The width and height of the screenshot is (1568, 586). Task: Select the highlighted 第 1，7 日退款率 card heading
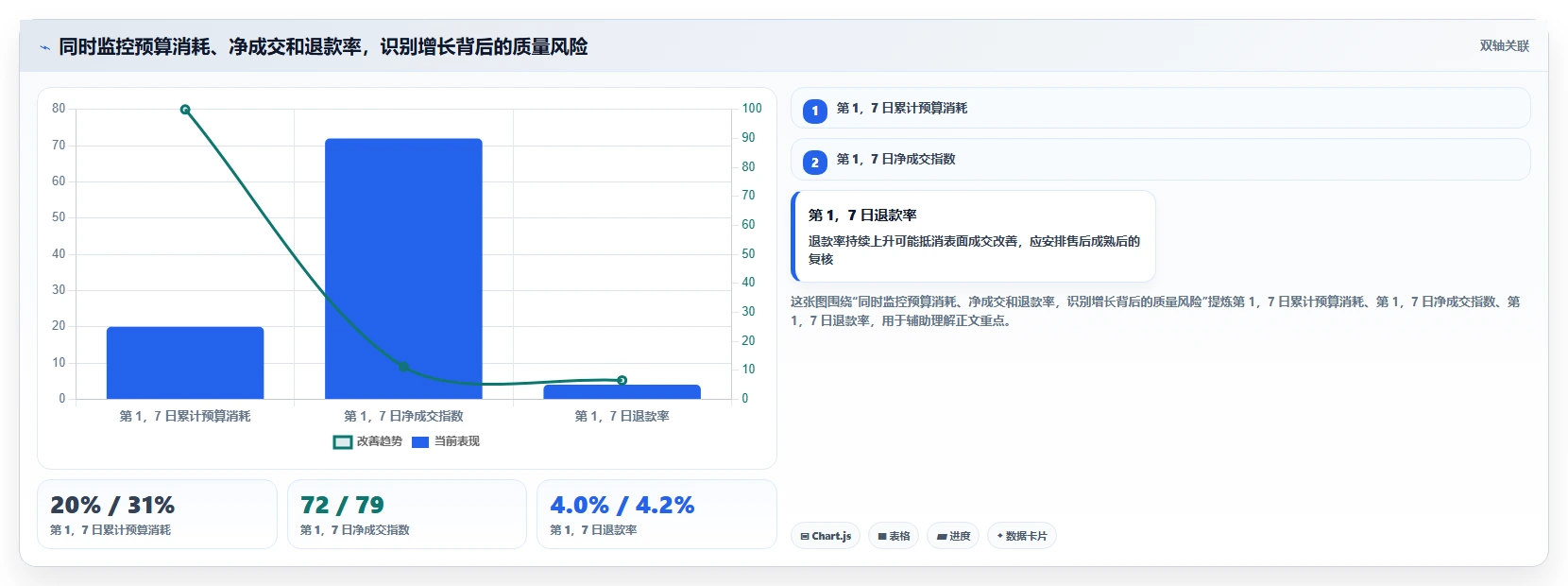click(x=862, y=215)
